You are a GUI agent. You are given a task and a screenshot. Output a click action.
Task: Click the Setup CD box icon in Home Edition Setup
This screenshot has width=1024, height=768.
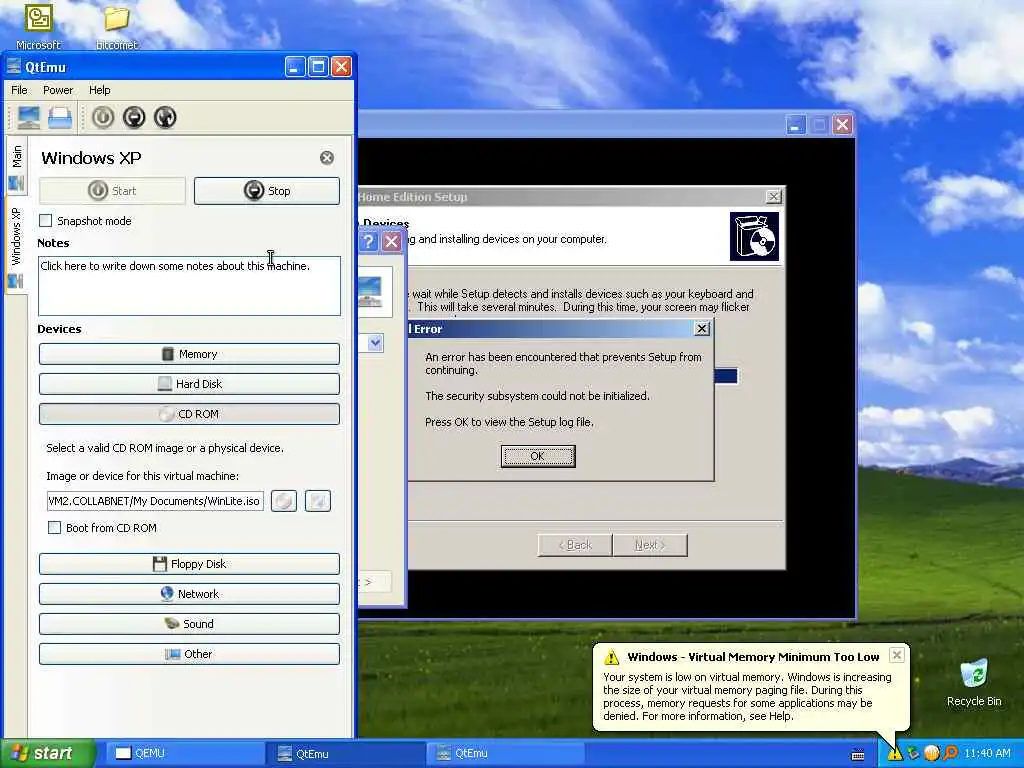click(x=754, y=236)
